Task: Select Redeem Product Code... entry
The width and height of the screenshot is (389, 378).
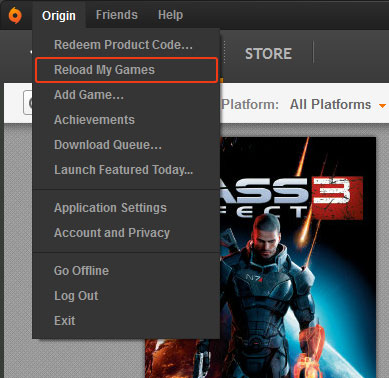Action: (126, 45)
